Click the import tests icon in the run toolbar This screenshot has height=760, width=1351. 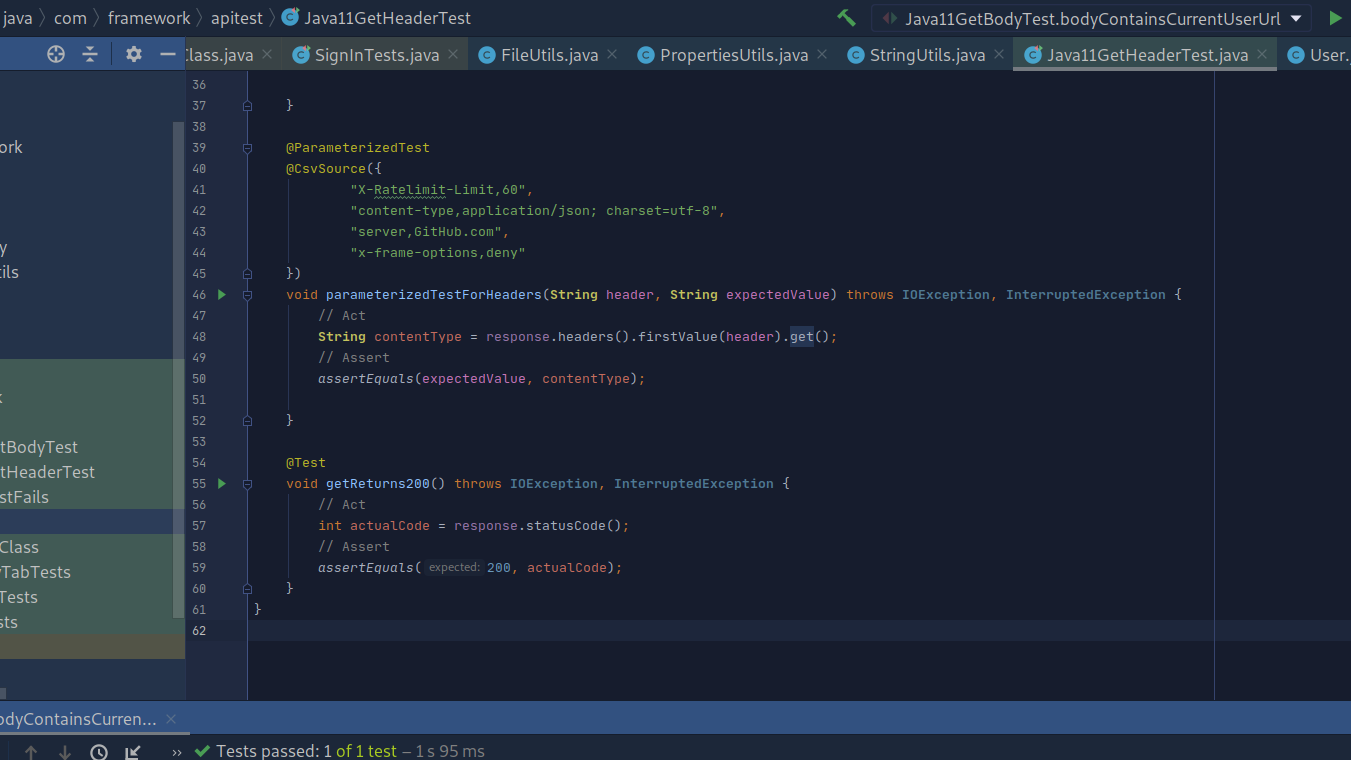(133, 752)
